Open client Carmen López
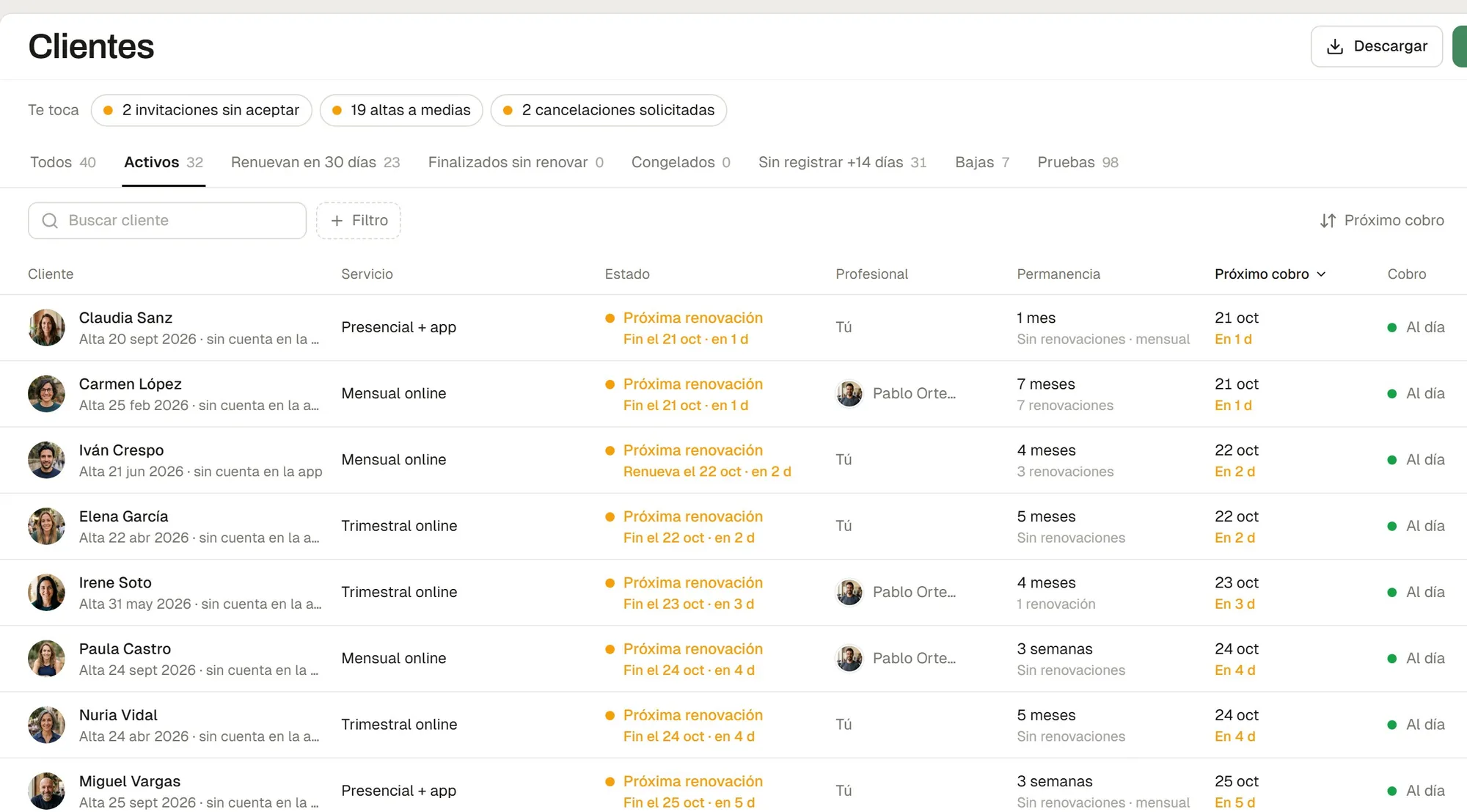The image size is (1467, 812). click(131, 384)
